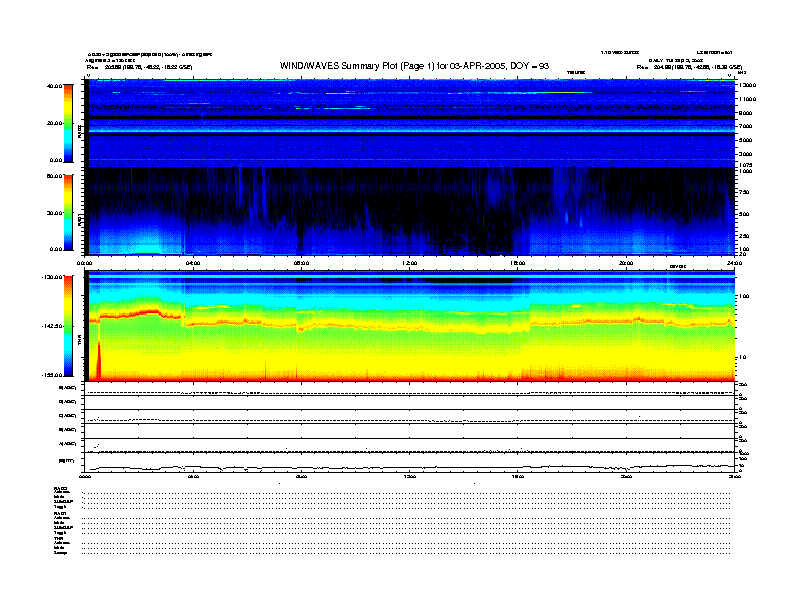Click the 9000 frequency axis label
This screenshot has width=792, height=612.
pos(746,113)
